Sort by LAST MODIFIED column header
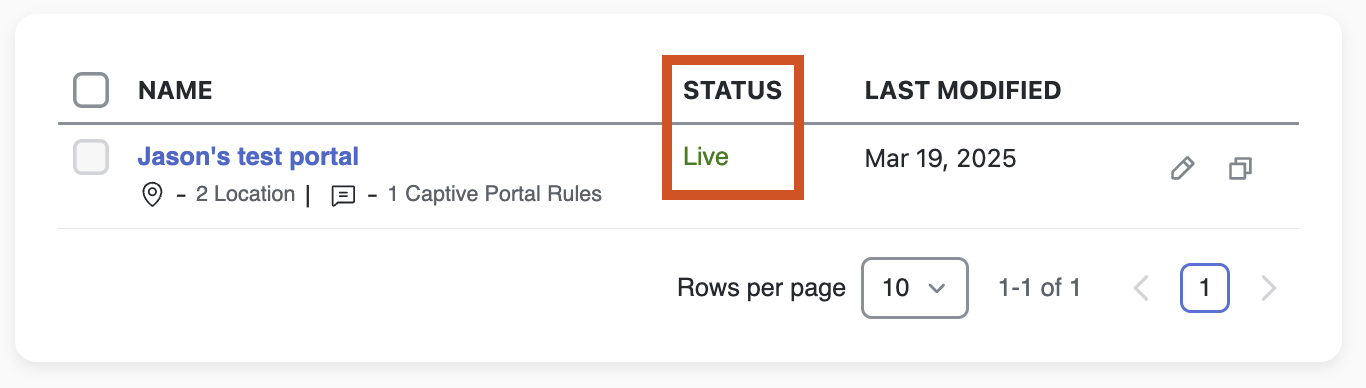 click(x=962, y=91)
